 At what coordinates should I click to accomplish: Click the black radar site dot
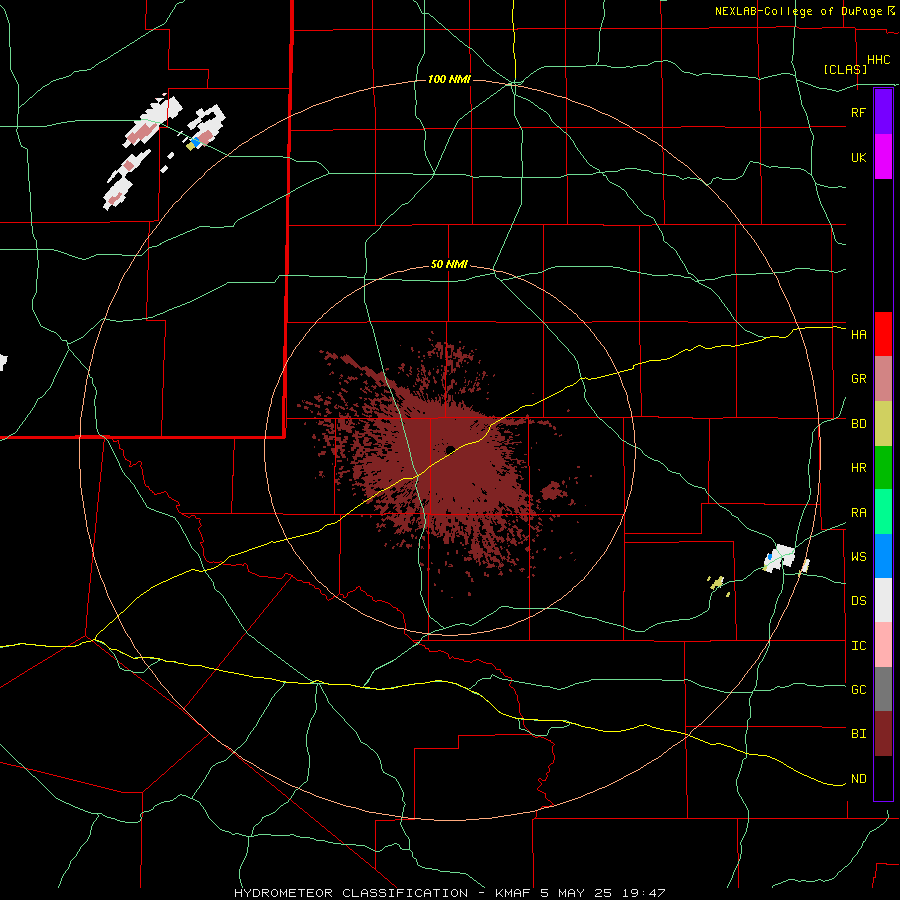451,449
